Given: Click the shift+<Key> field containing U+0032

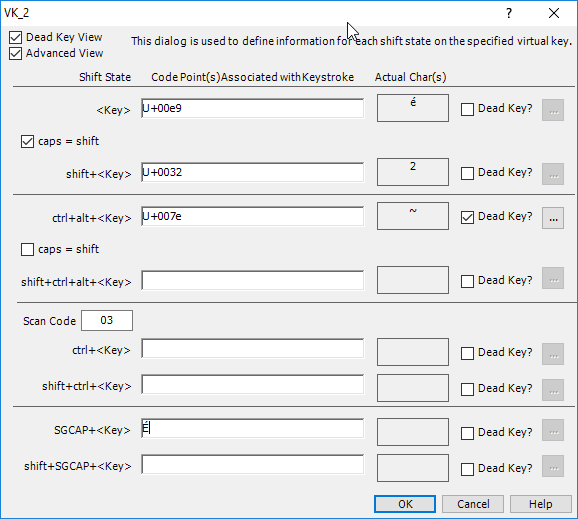Looking at the screenshot, I should pyautogui.click(x=253, y=172).
